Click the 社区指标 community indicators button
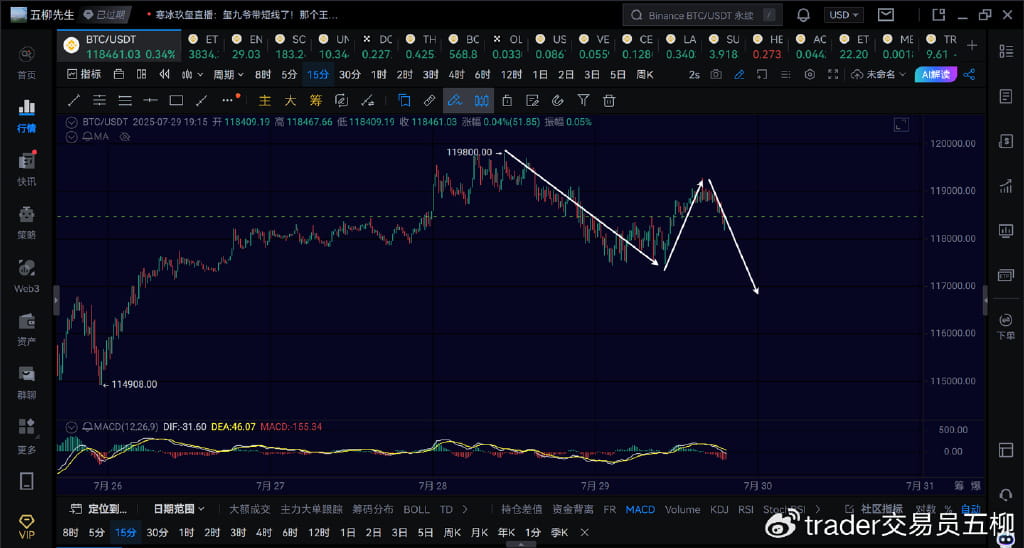Screen dimensions: 1024x548 click(x=874, y=509)
